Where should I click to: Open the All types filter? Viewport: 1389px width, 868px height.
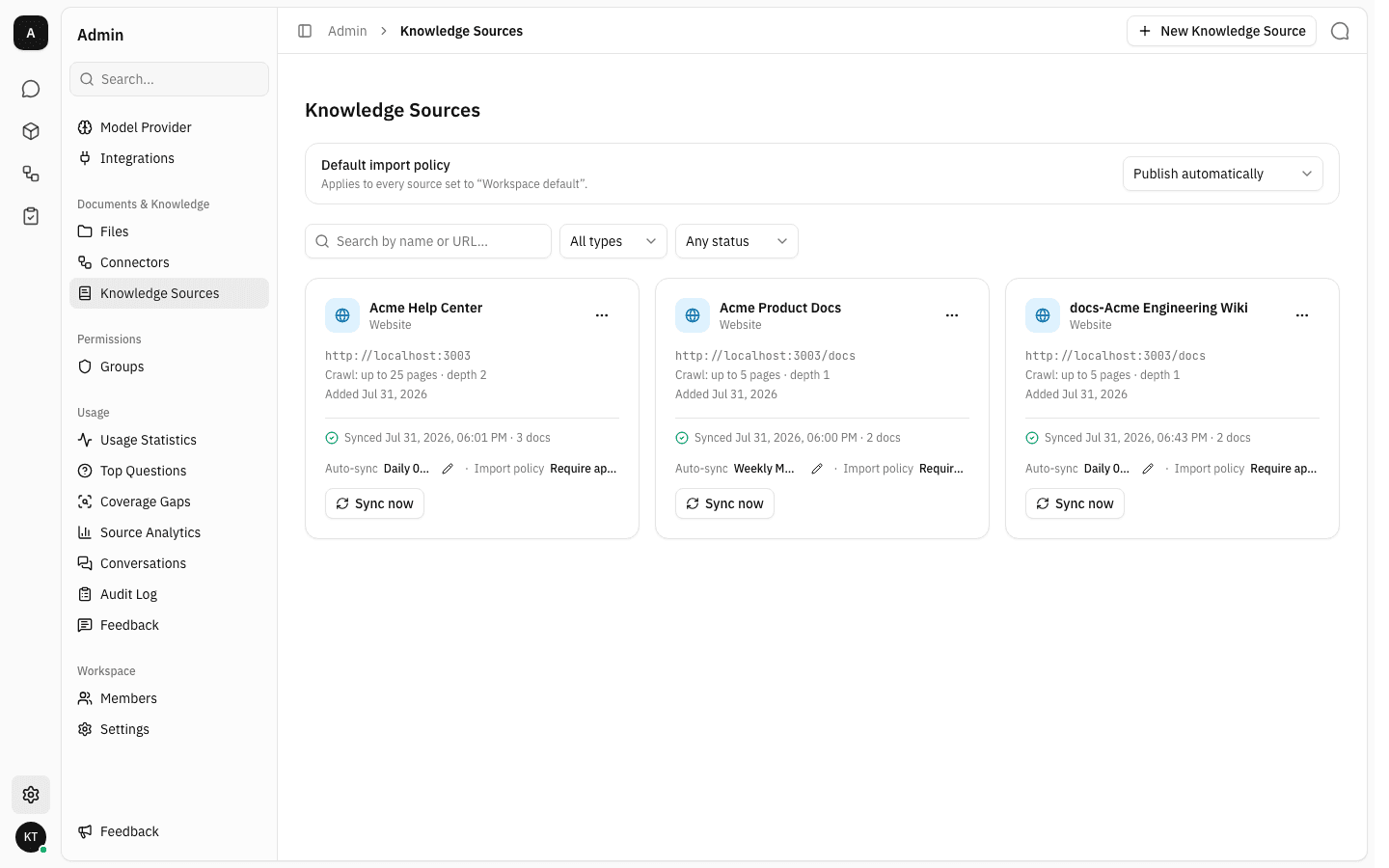coord(613,241)
